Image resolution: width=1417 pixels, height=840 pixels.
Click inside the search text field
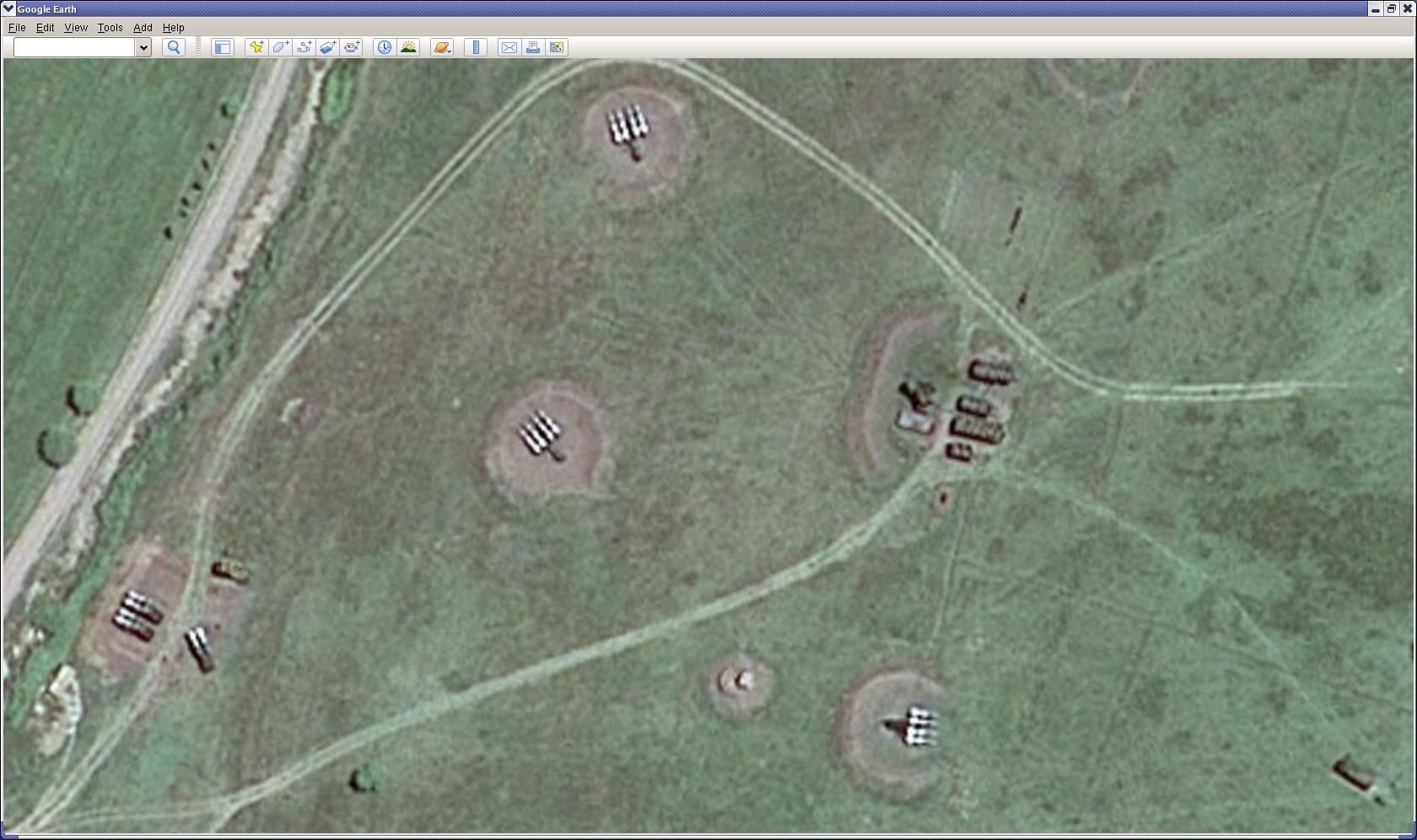click(74, 47)
